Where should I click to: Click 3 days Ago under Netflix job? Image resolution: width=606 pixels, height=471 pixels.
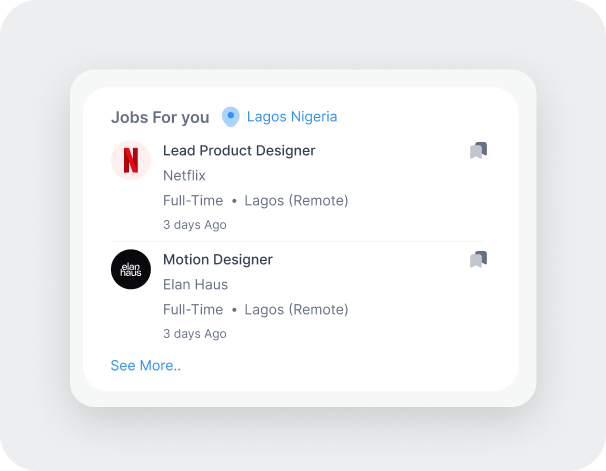(x=195, y=225)
